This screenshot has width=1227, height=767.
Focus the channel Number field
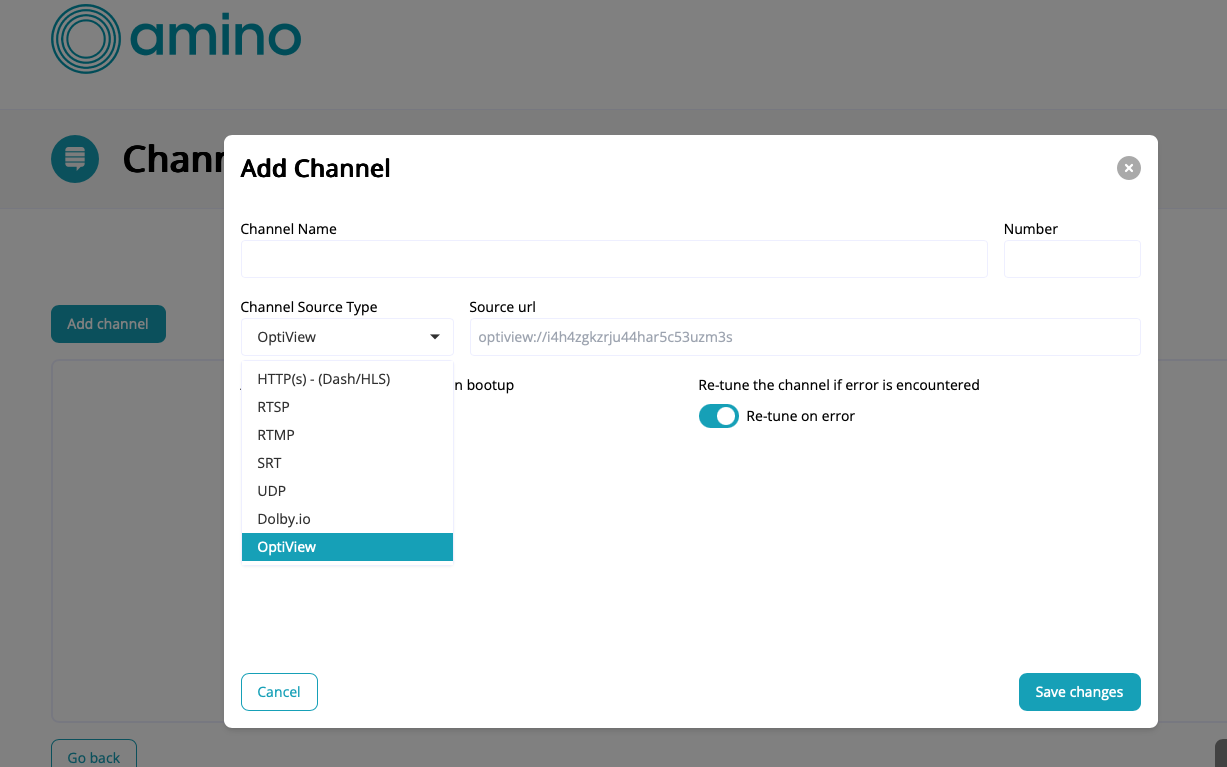click(x=1071, y=259)
